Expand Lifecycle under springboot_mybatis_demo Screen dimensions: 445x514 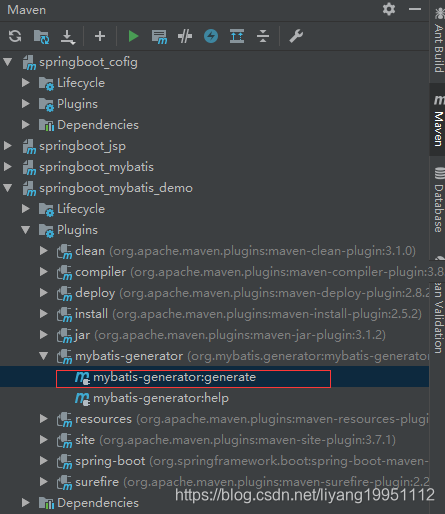coord(26,209)
